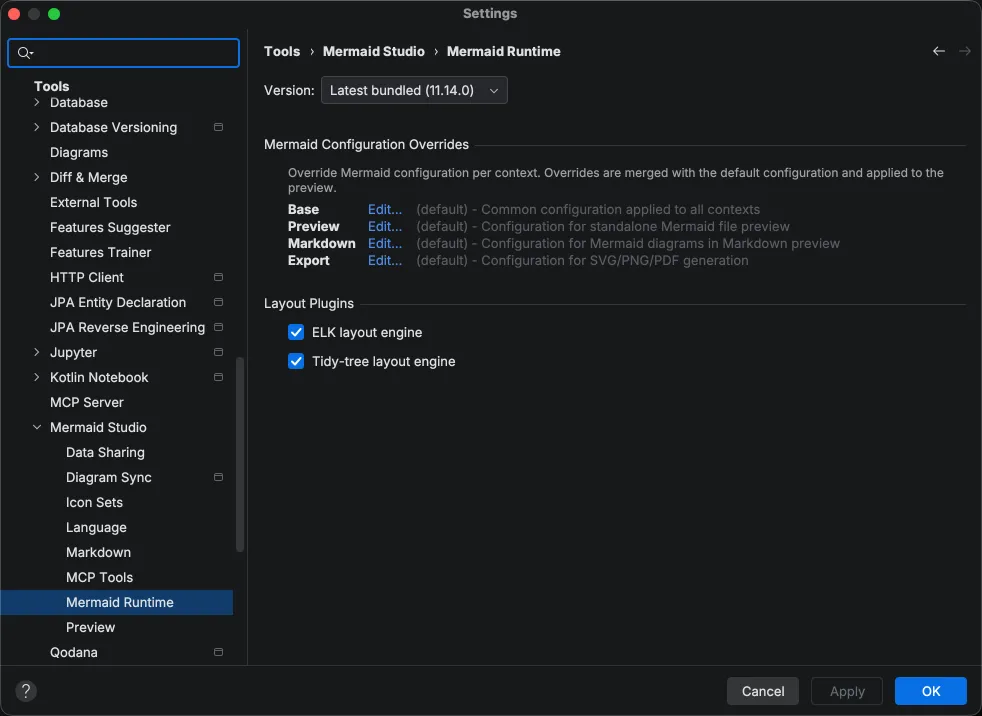The width and height of the screenshot is (982, 716).
Task: Select Qodana in settings tree
Action: click(x=74, y=652)
